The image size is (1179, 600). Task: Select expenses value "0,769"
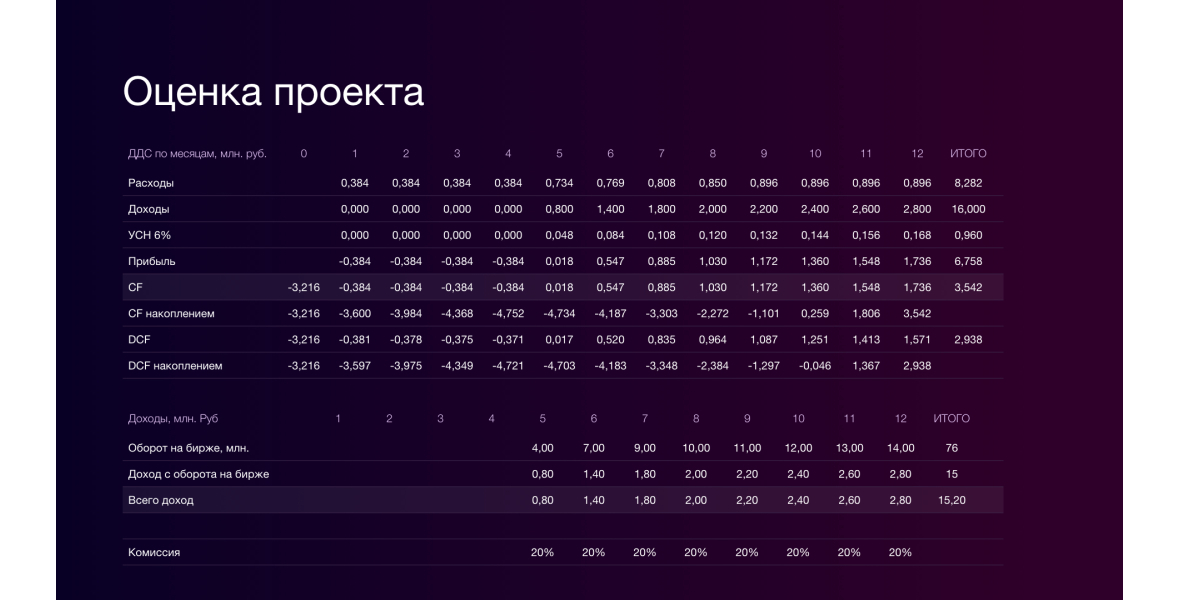[x=610, y=183]
